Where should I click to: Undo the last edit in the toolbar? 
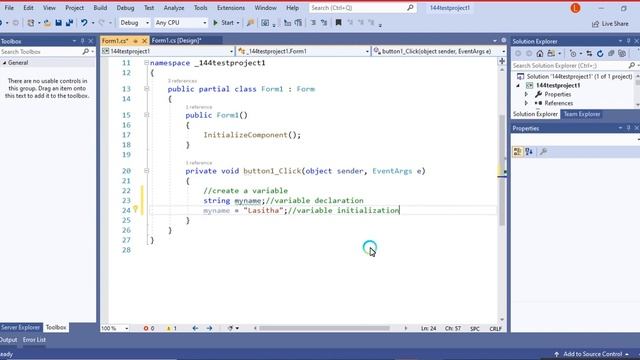tap(84, 23)
